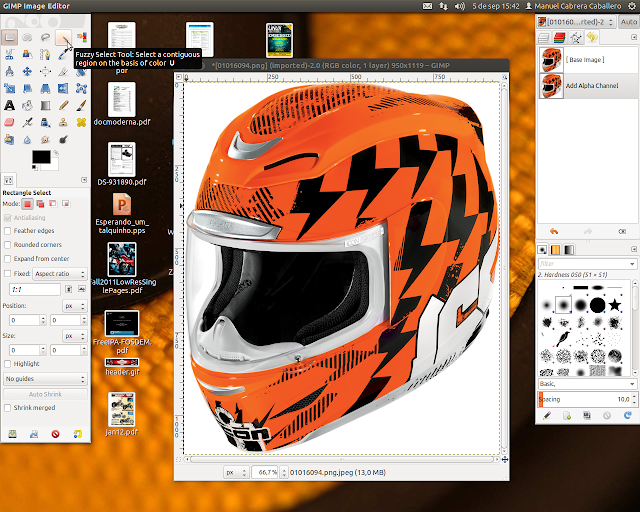Screen dimensions: 640x512
Task: Enable Expand from center option
Action: tap(7, 259)
